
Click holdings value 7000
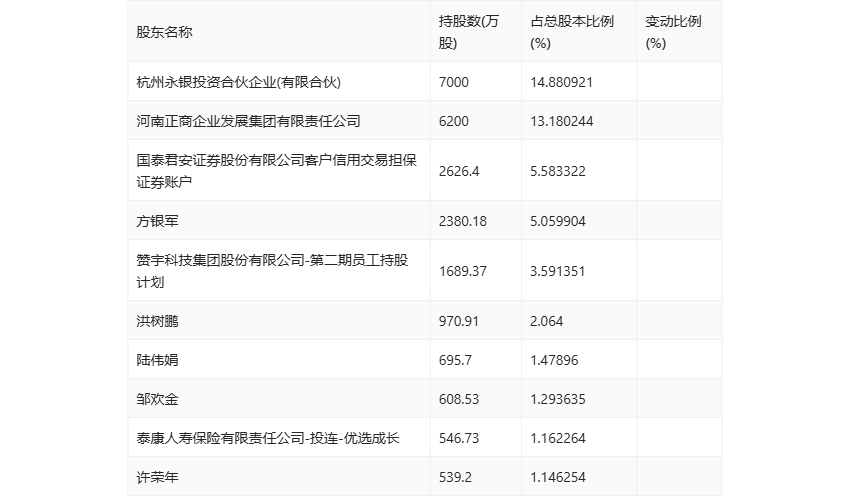click(x=454, y=82)
